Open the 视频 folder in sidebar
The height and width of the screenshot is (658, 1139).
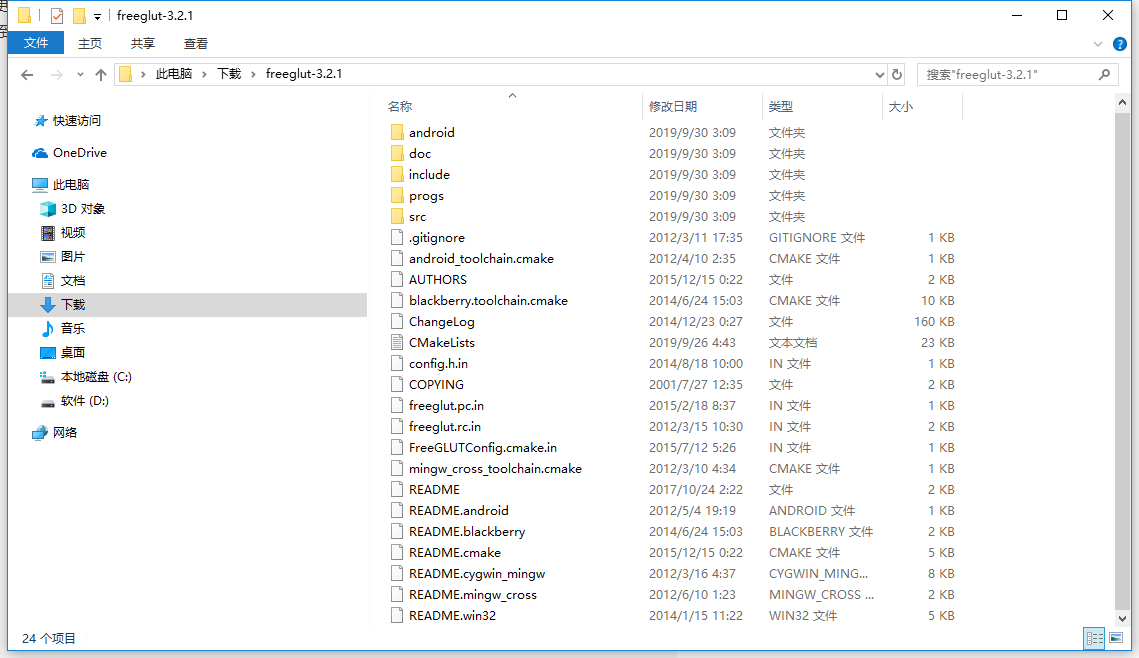(x=73, y=232)
